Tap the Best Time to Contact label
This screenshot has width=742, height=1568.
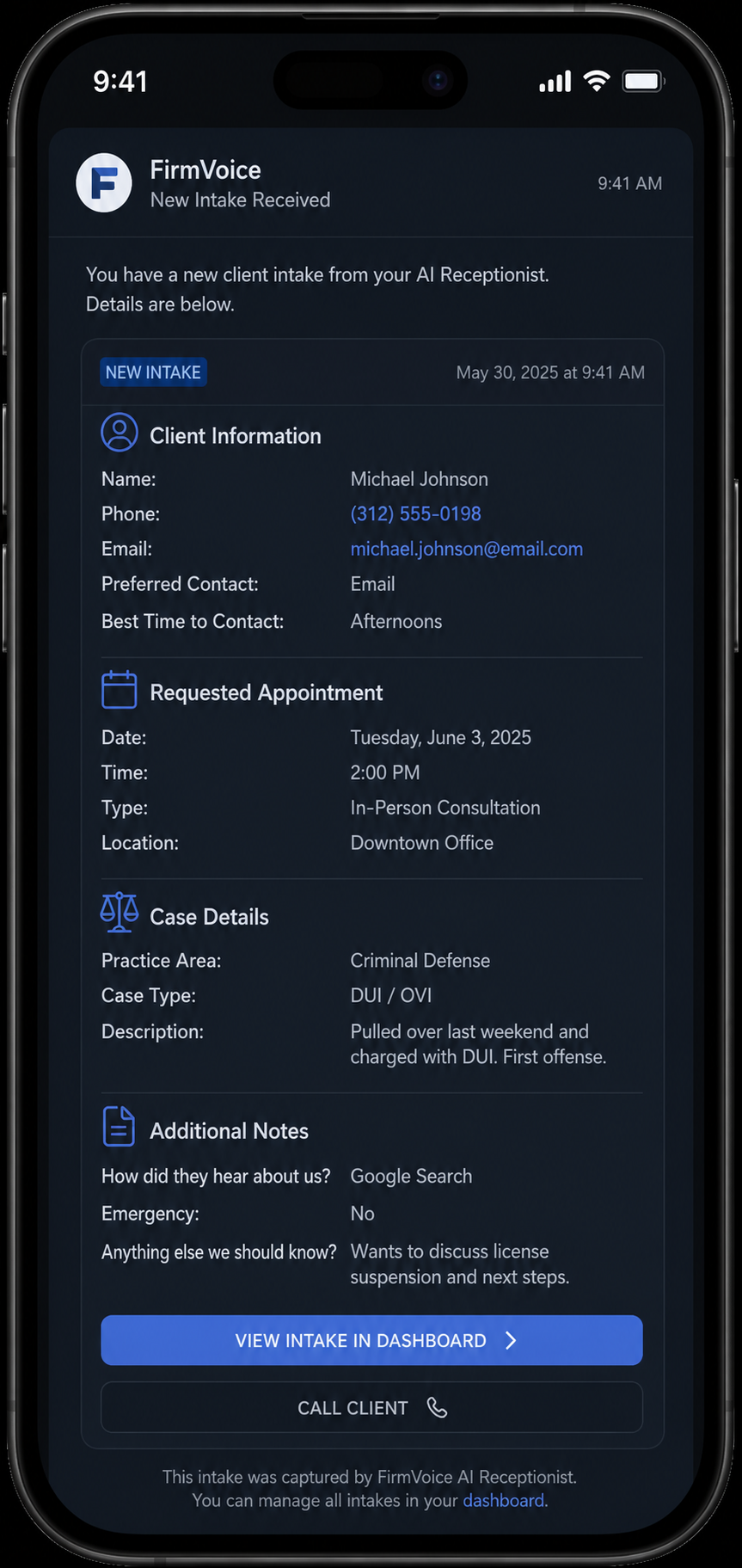coord(193,621)
